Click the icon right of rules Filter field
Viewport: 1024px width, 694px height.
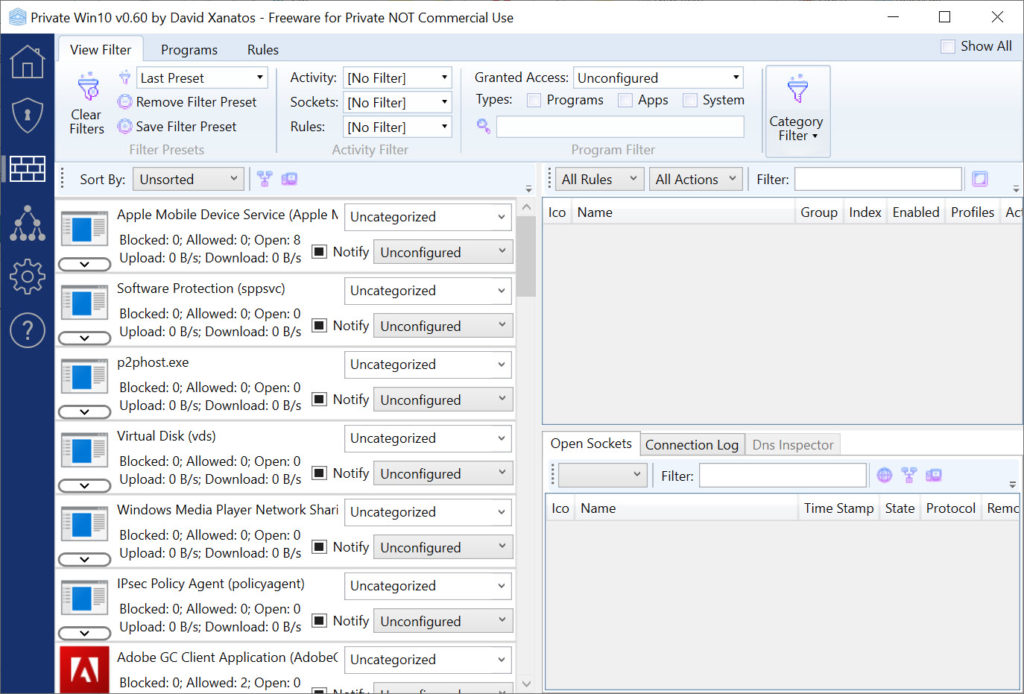tap(980, 179)
